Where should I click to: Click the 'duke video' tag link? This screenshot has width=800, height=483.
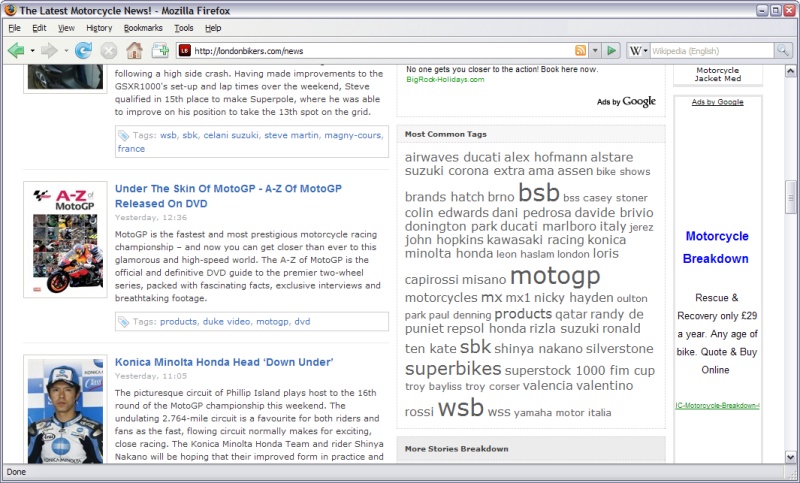click(x=227, y=321)
